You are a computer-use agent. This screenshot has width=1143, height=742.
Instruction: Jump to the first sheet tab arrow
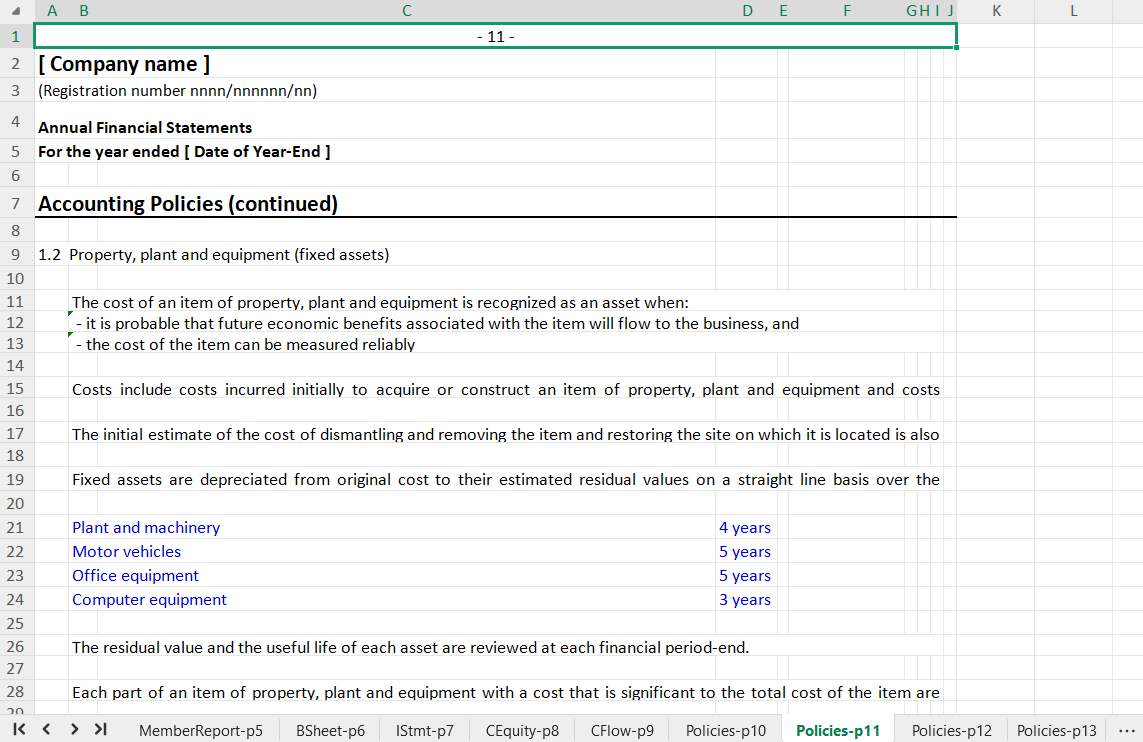[x=19, y=729]
